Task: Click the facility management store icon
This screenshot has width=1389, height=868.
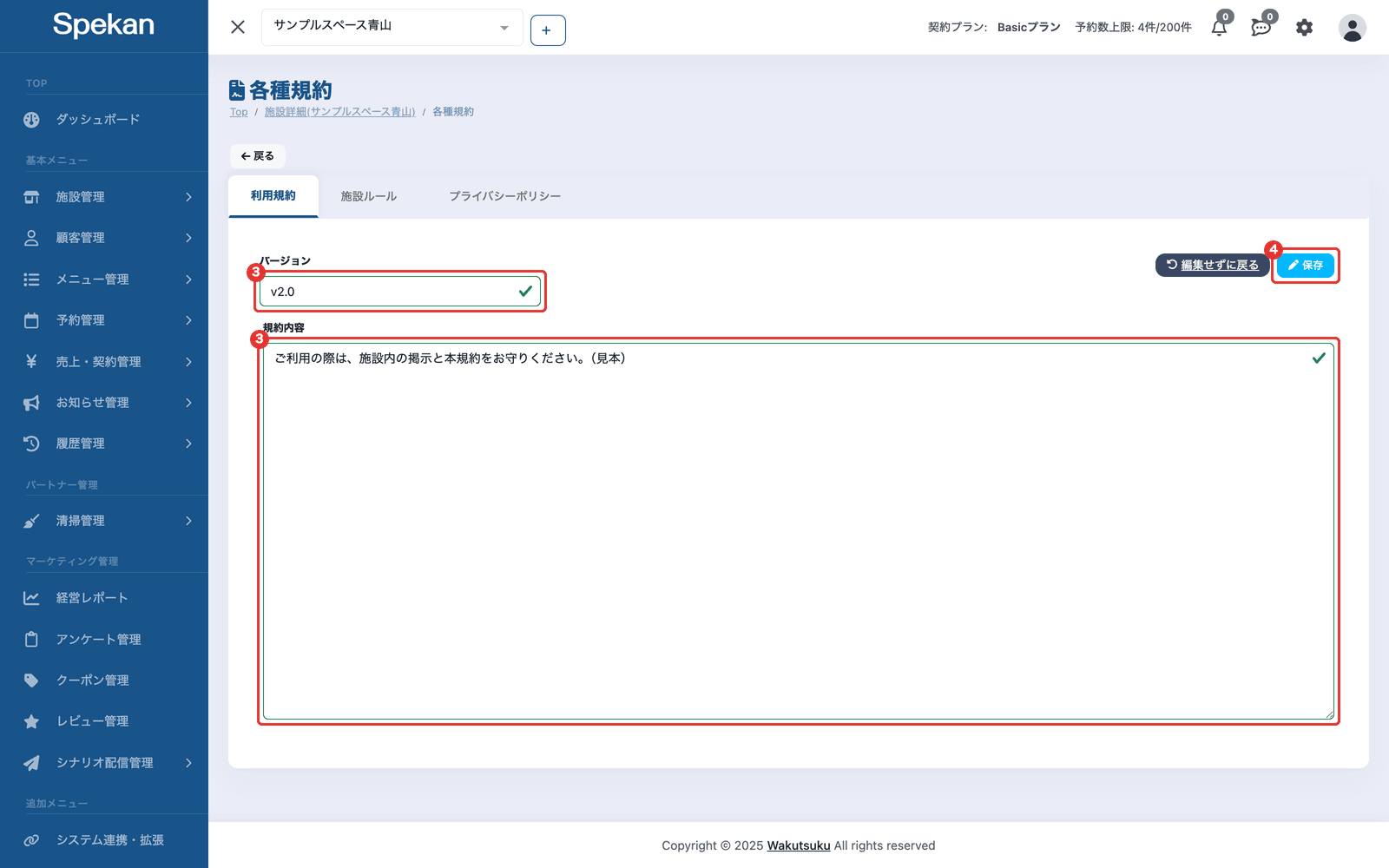Action: 31,197
